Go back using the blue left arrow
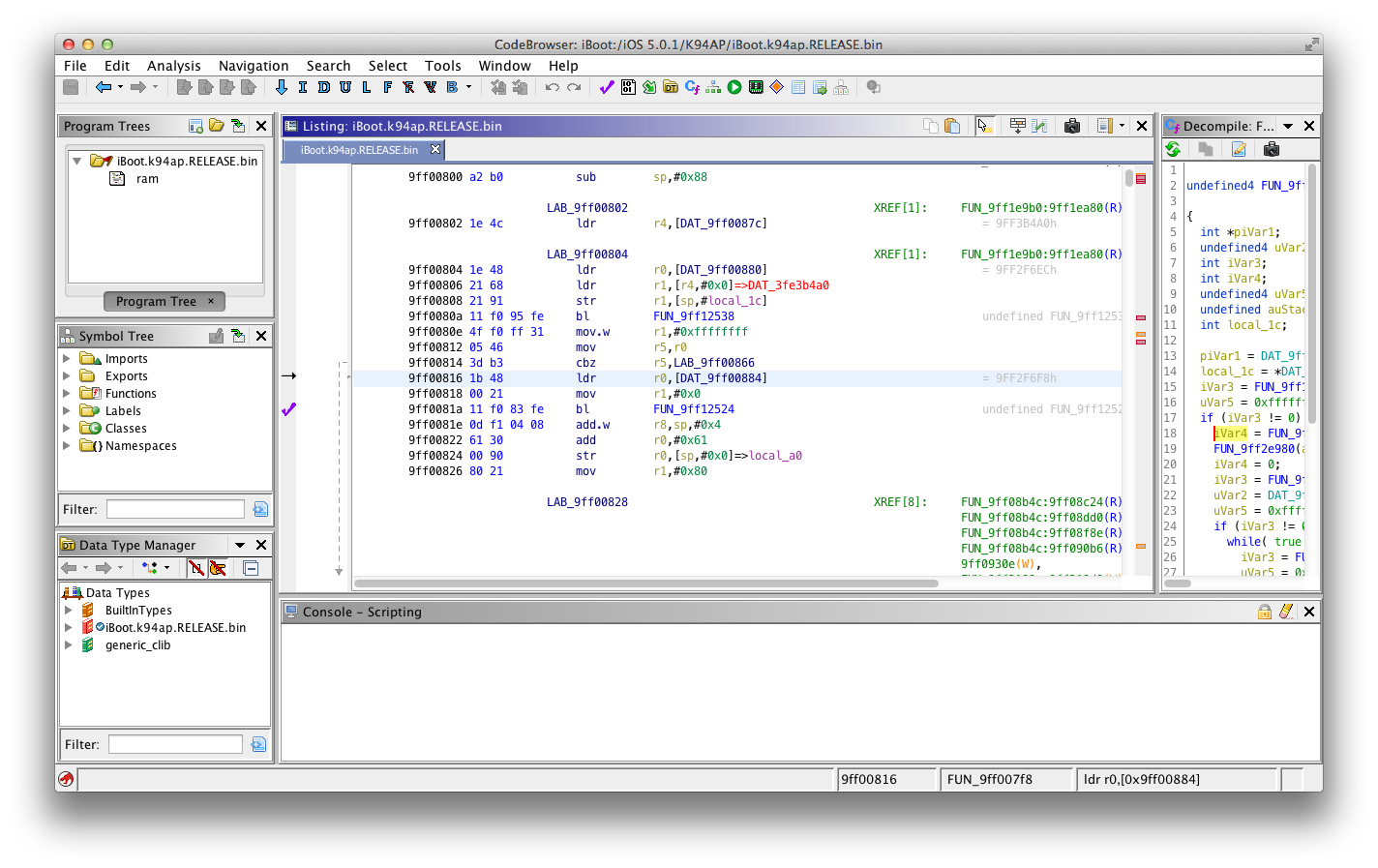The height and width of the screenshot is (868, 1378). coord(104,87)
